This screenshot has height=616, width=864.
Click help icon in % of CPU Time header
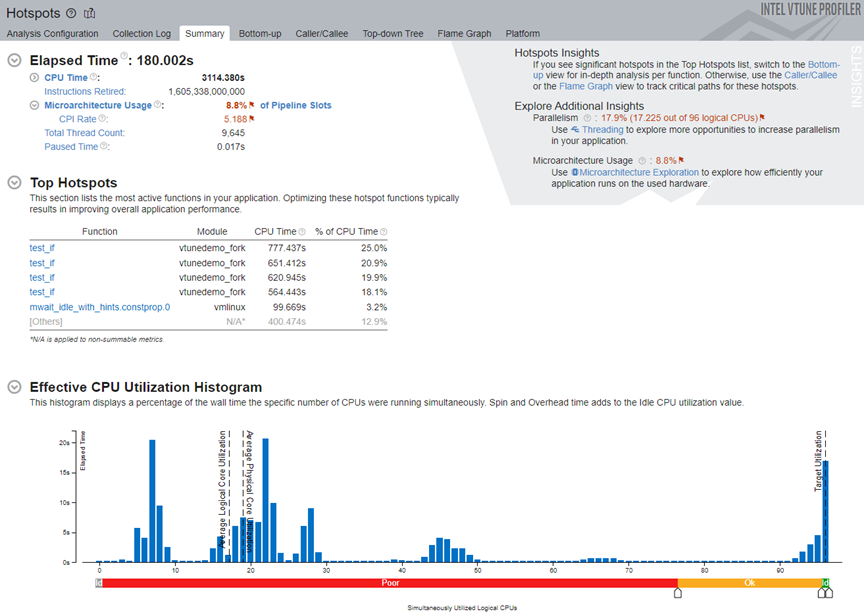coord(384,232)
